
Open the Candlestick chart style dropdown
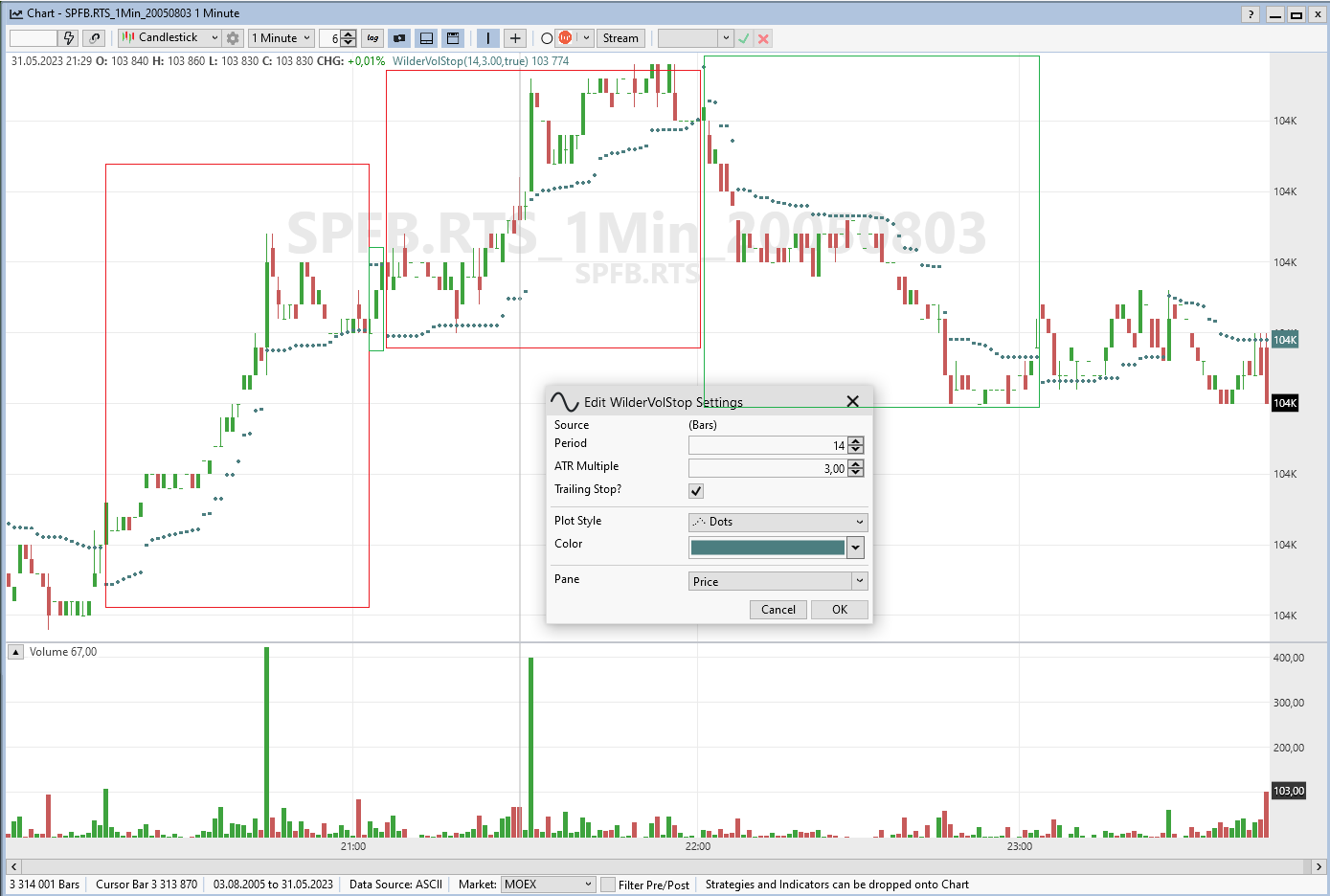(169, 38)
